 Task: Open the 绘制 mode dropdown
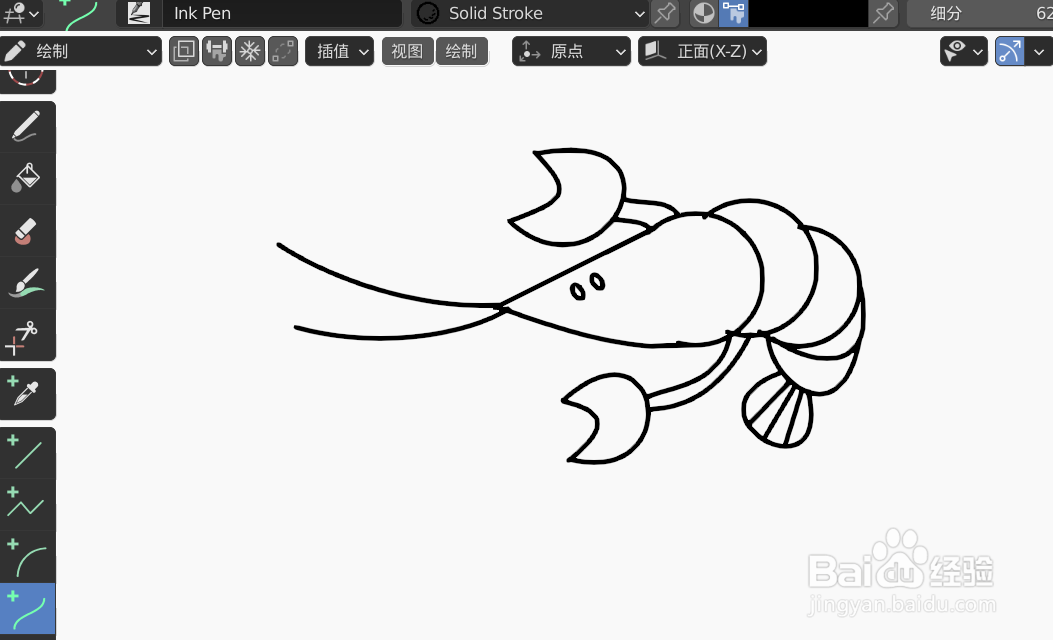[81, 51]
